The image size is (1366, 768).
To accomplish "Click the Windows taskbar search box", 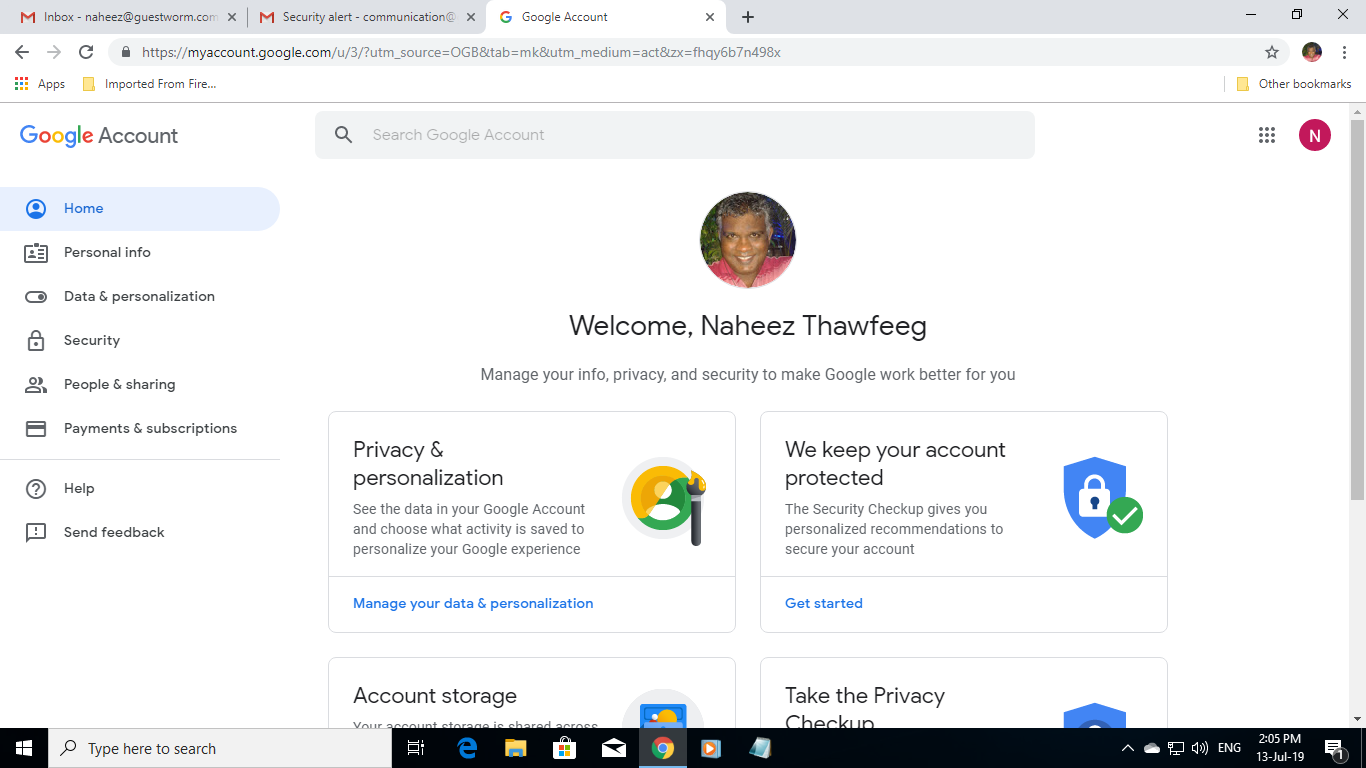I will point(220,748).
